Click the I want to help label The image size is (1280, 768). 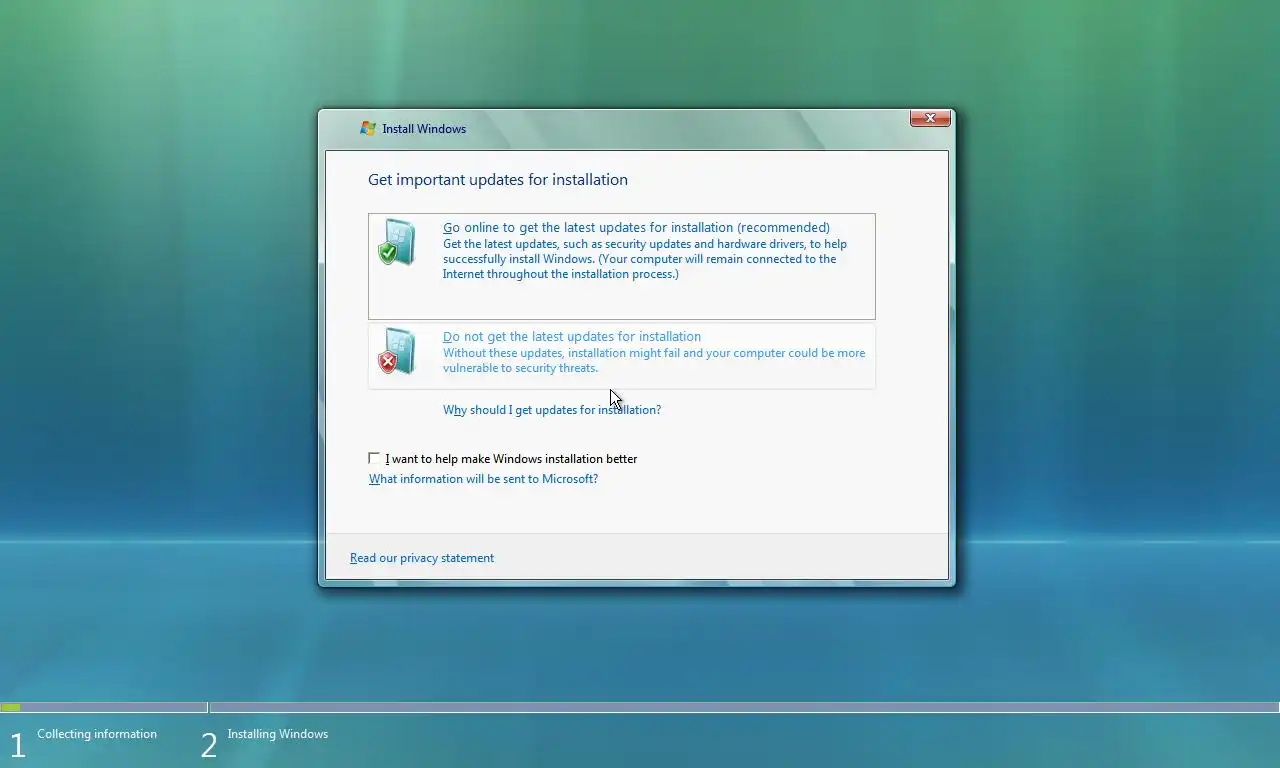511,459
